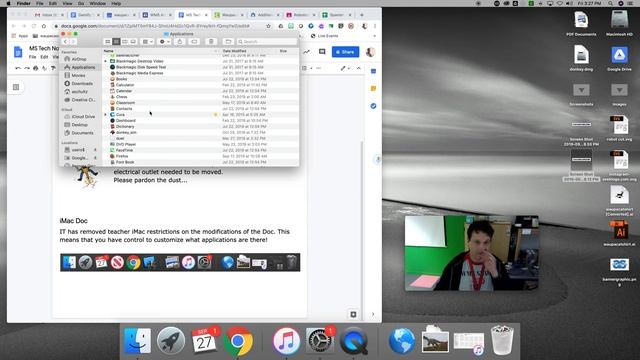Open the Google Docs account avatar

point(371,52)
